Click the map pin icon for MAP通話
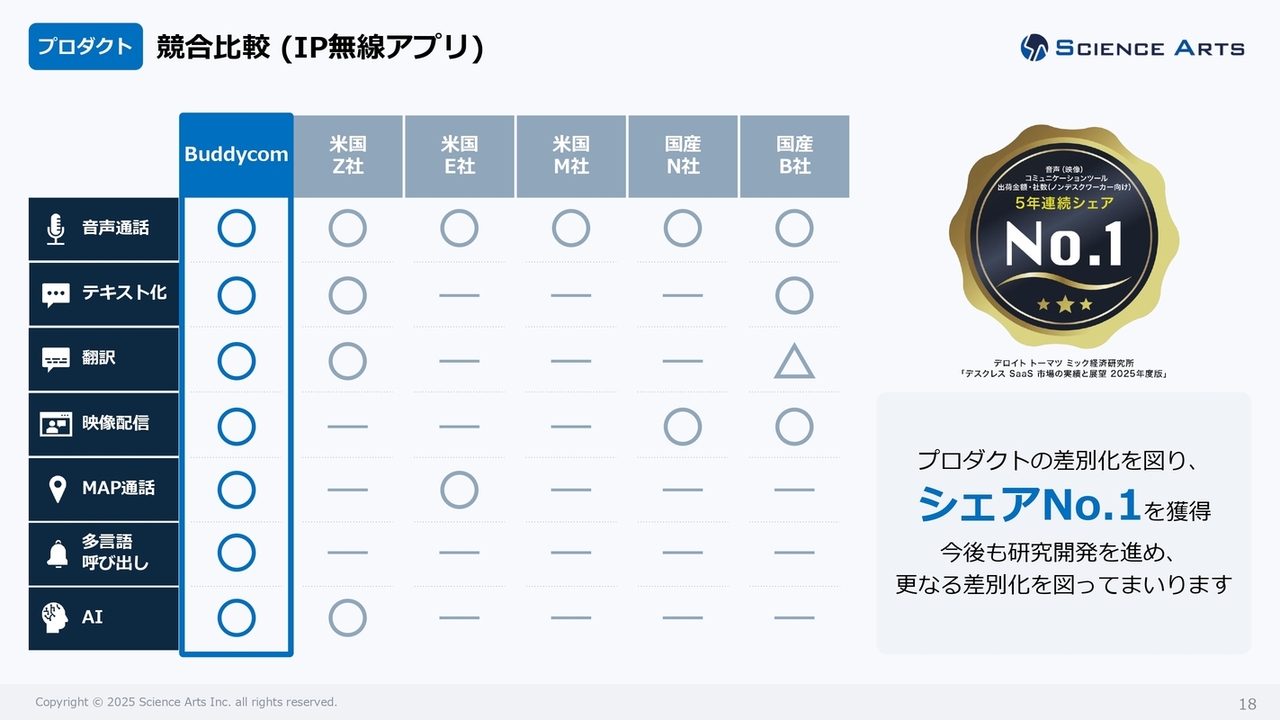Viewport: 1280px width, 720px height. pos(57,489)
